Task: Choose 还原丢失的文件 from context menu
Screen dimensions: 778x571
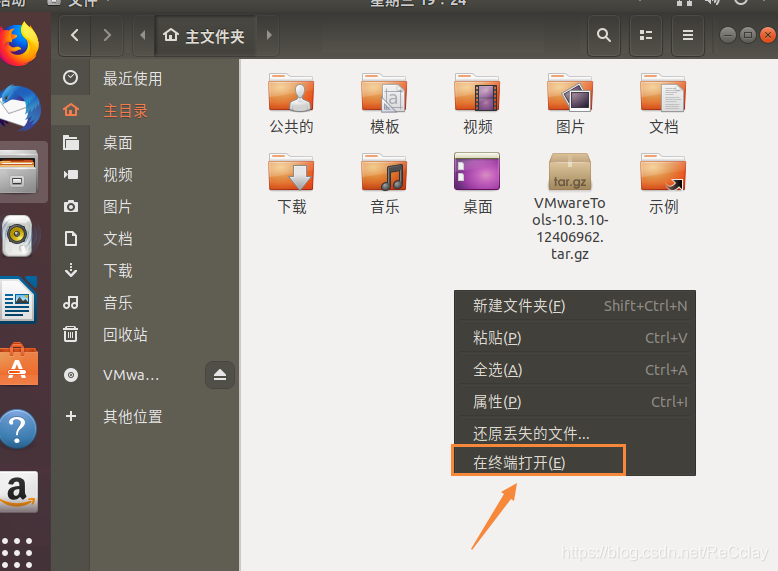Action: click(575, 434)
